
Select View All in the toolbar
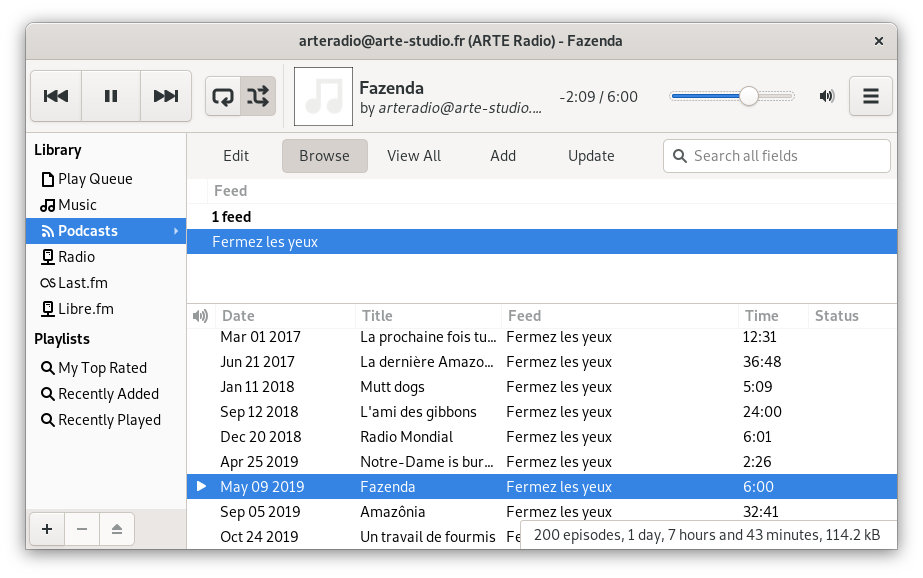pyautogui.click(x=414, y=156)
